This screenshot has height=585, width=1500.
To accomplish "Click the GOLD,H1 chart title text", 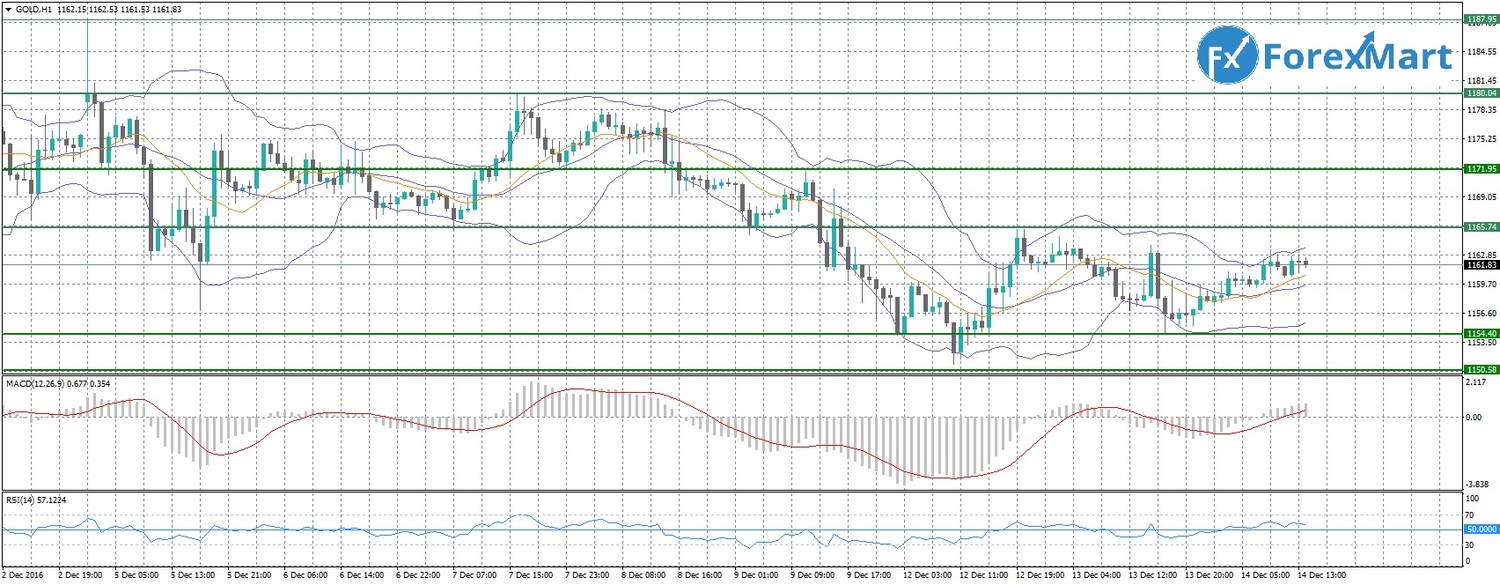I will tap(36, 9).
